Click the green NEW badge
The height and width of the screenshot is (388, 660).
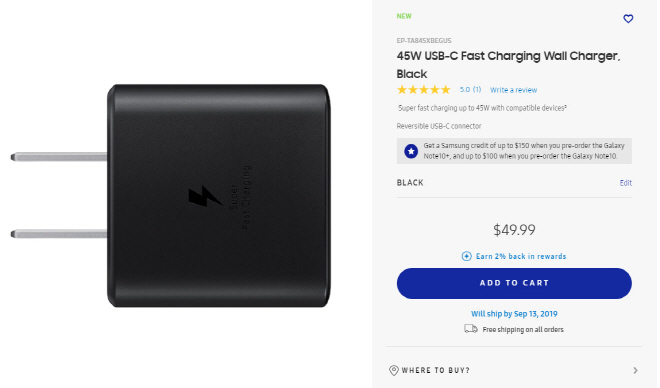point(404,16)
